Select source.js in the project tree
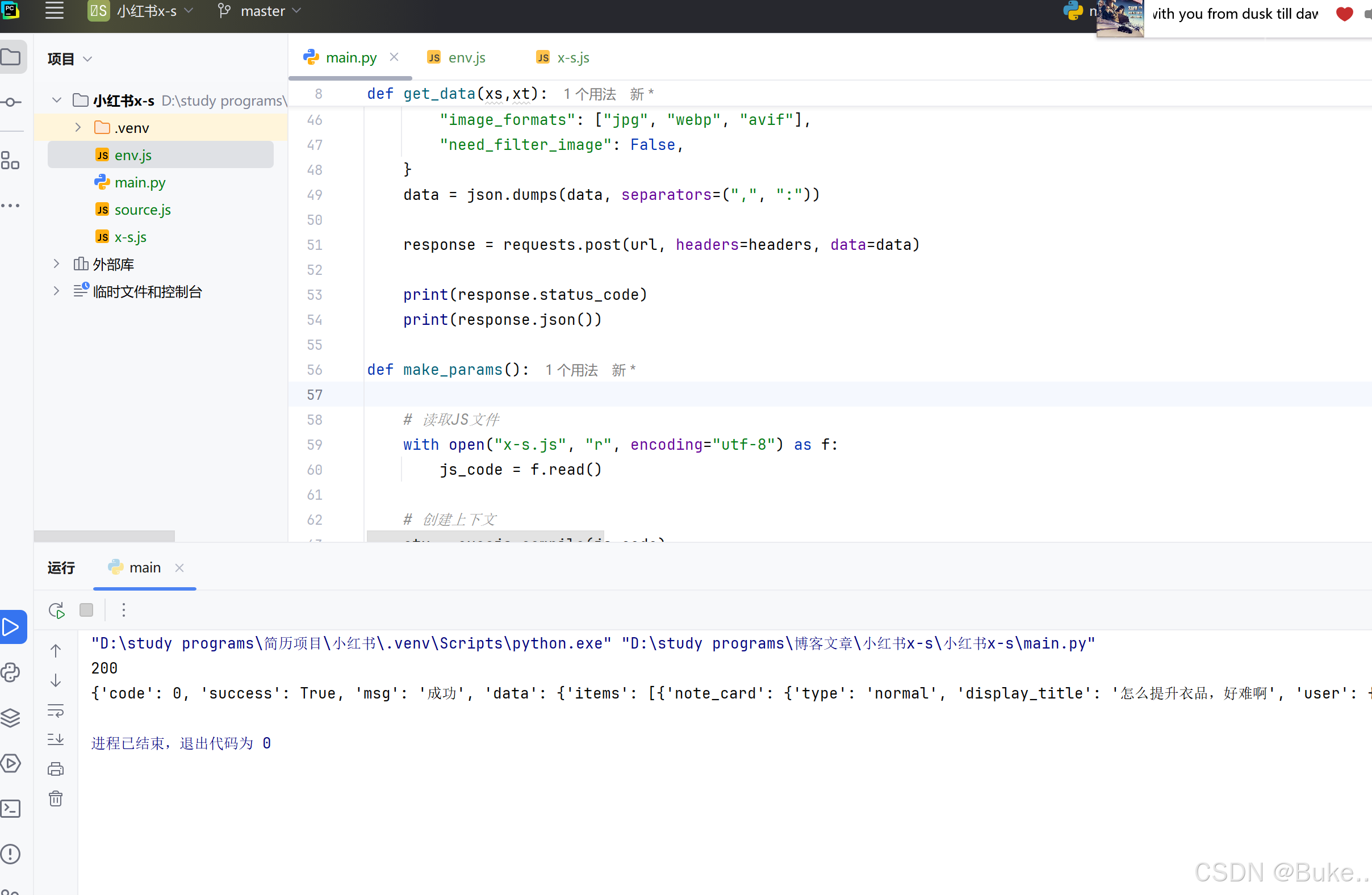 143,209
